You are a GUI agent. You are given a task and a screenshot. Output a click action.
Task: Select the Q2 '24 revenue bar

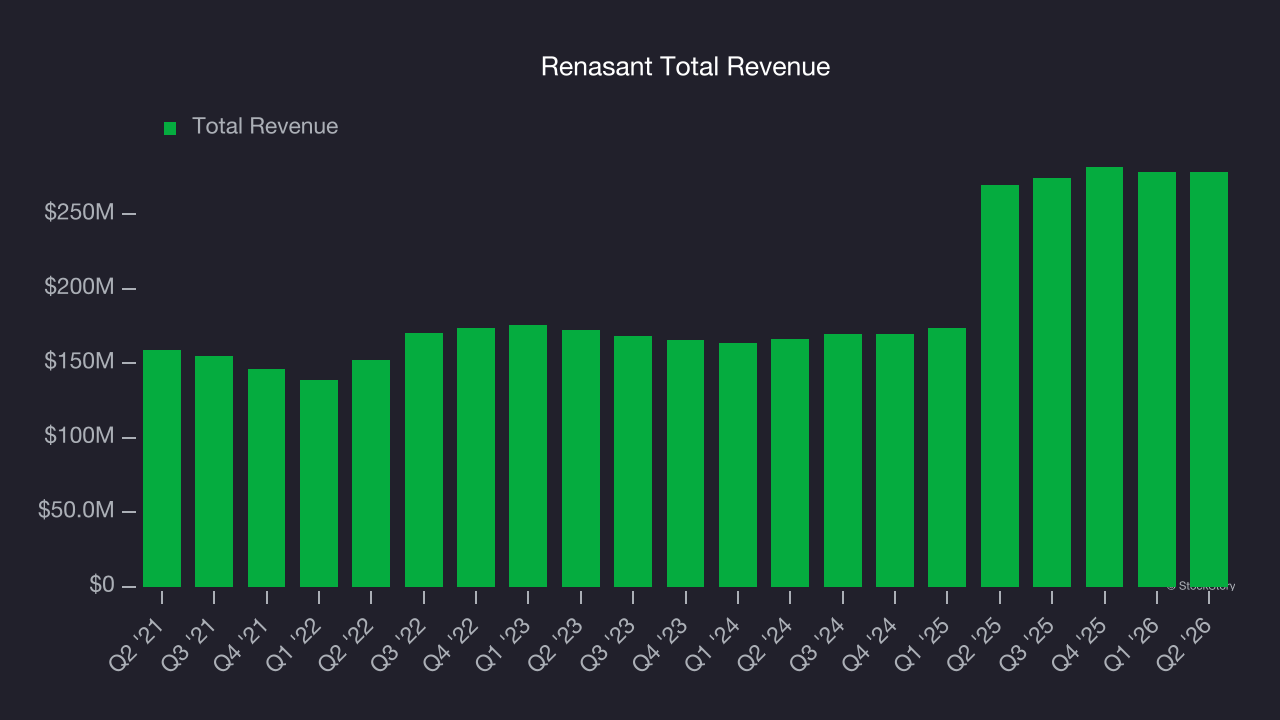point(790,463)
